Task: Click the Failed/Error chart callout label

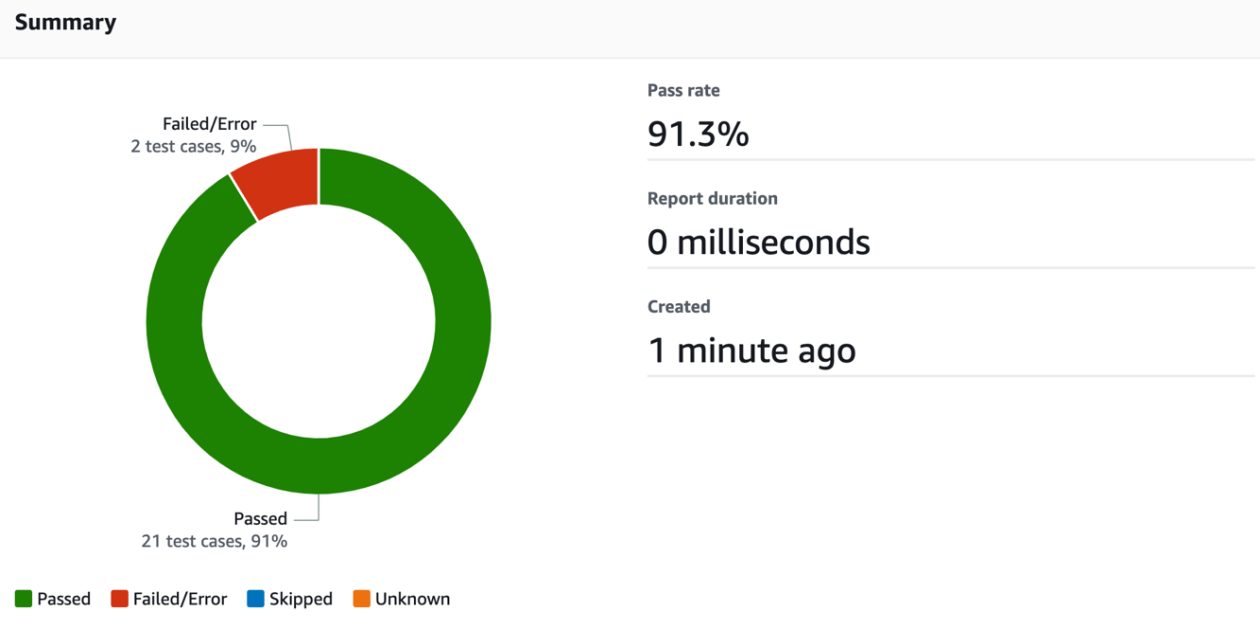Action: (x=209, y=124)
